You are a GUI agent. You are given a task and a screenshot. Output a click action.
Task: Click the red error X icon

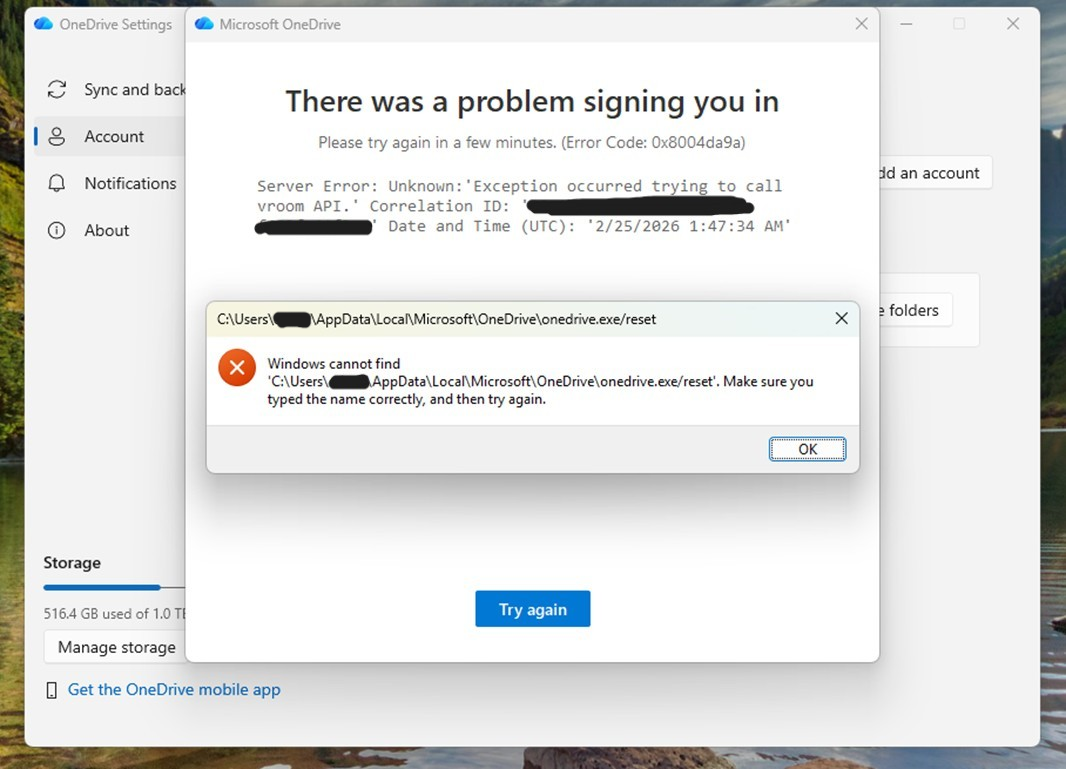click(237, 367)
